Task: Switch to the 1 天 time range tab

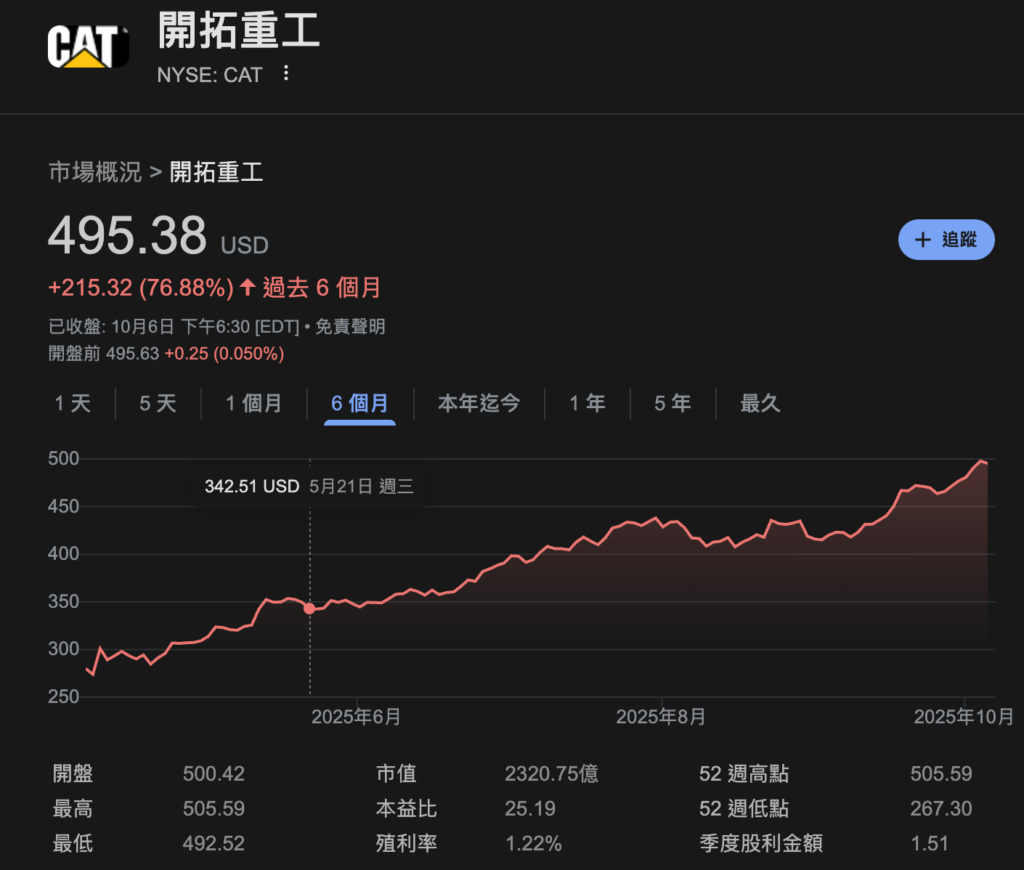Action: [72, 404]
